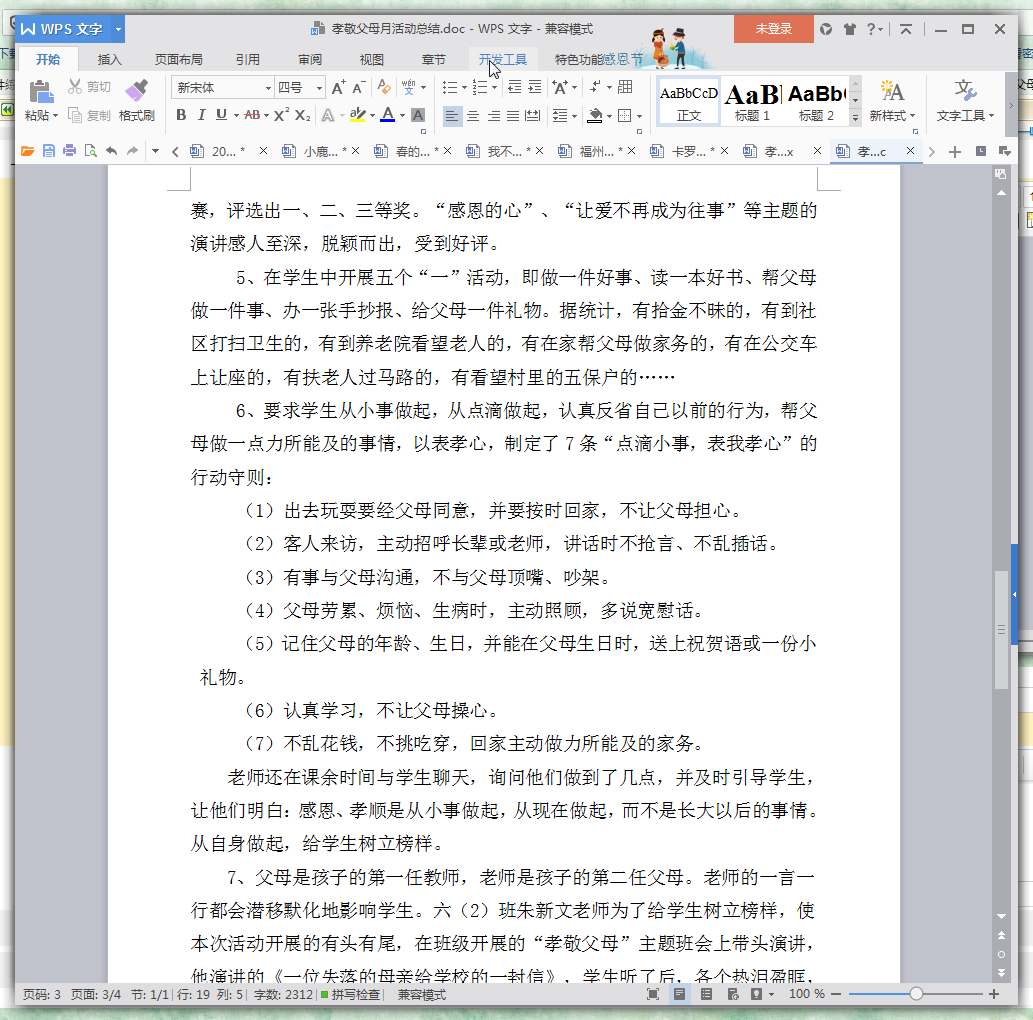Switch to the 章节 ribbon tab
The height and width of the screenshot is (1020, 1033).
coord(433,59)
